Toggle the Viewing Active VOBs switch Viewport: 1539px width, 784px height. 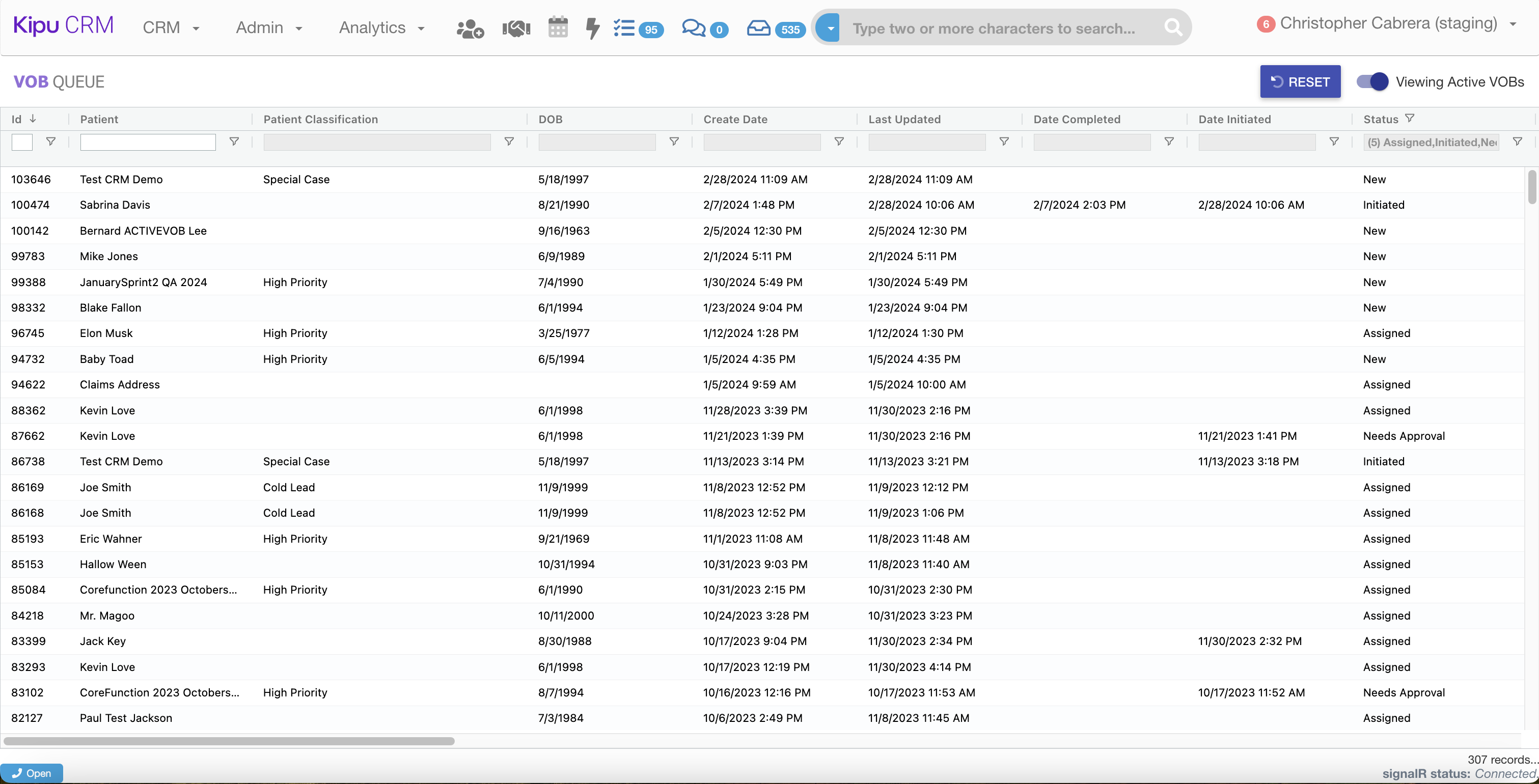pyautogui.click(x=1372, y=82)
